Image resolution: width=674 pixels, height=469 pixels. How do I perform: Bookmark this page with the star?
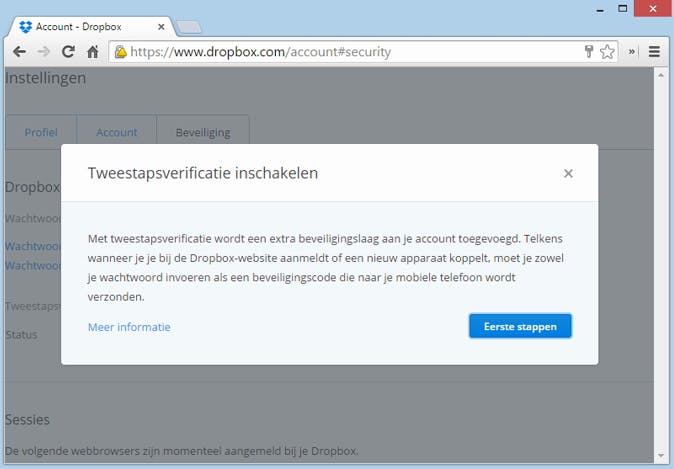tap(607, 52)
